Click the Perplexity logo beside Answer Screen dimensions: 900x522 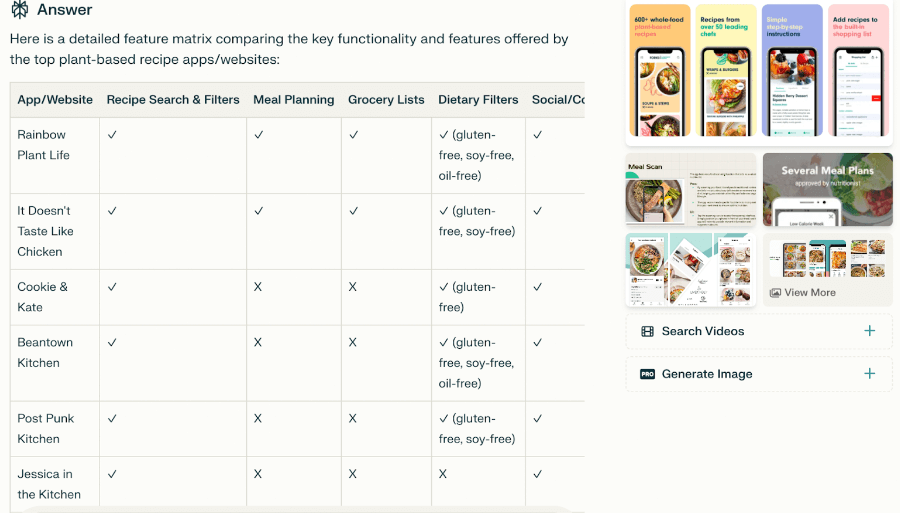20,9
